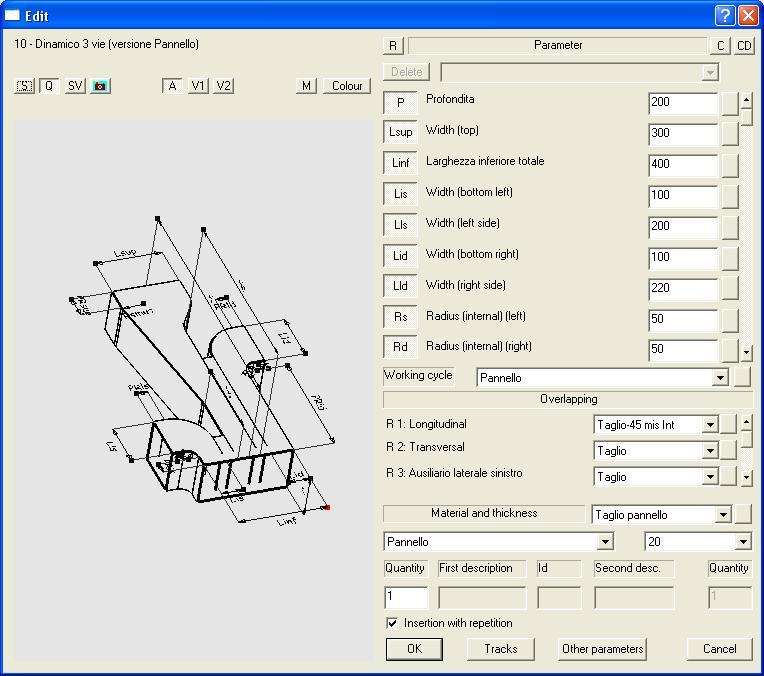The image size is (764, 676).
Task: Expand the Working cycle Pannello dropdown
Action: (x=719, y=378)
